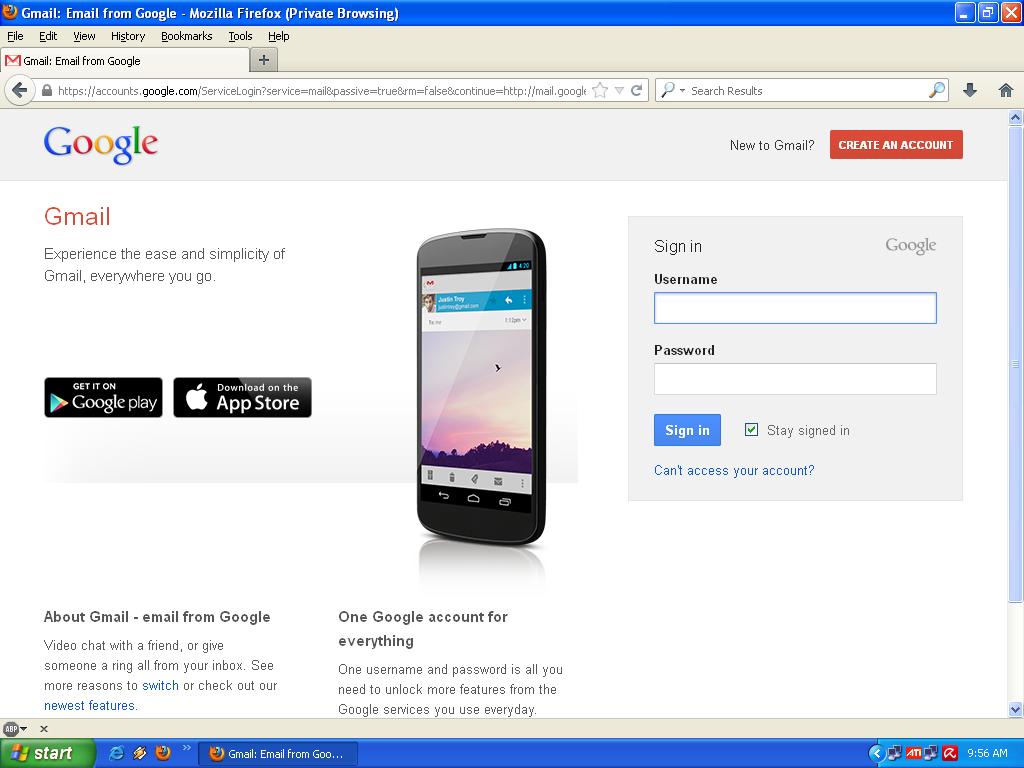
Task: Open the Avira antivirus tray icon
Action: [948, 753]
